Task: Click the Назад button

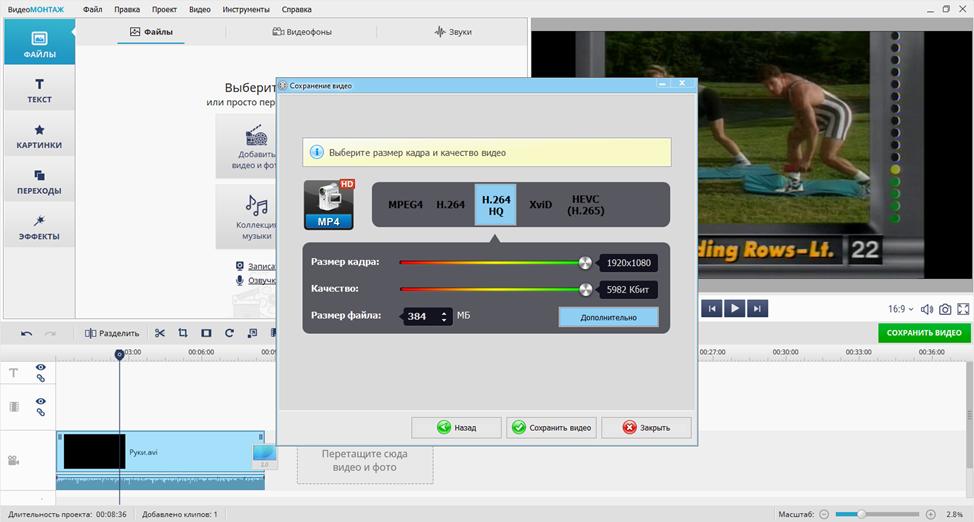Action: [x=456, y=428]
